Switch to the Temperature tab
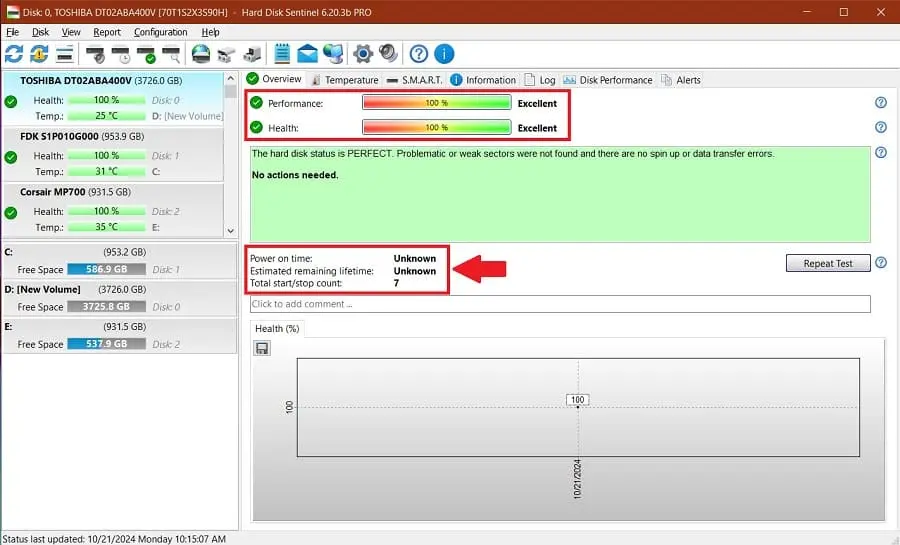The width and height of the screenshot is (900, 545). tap(344, 80)
